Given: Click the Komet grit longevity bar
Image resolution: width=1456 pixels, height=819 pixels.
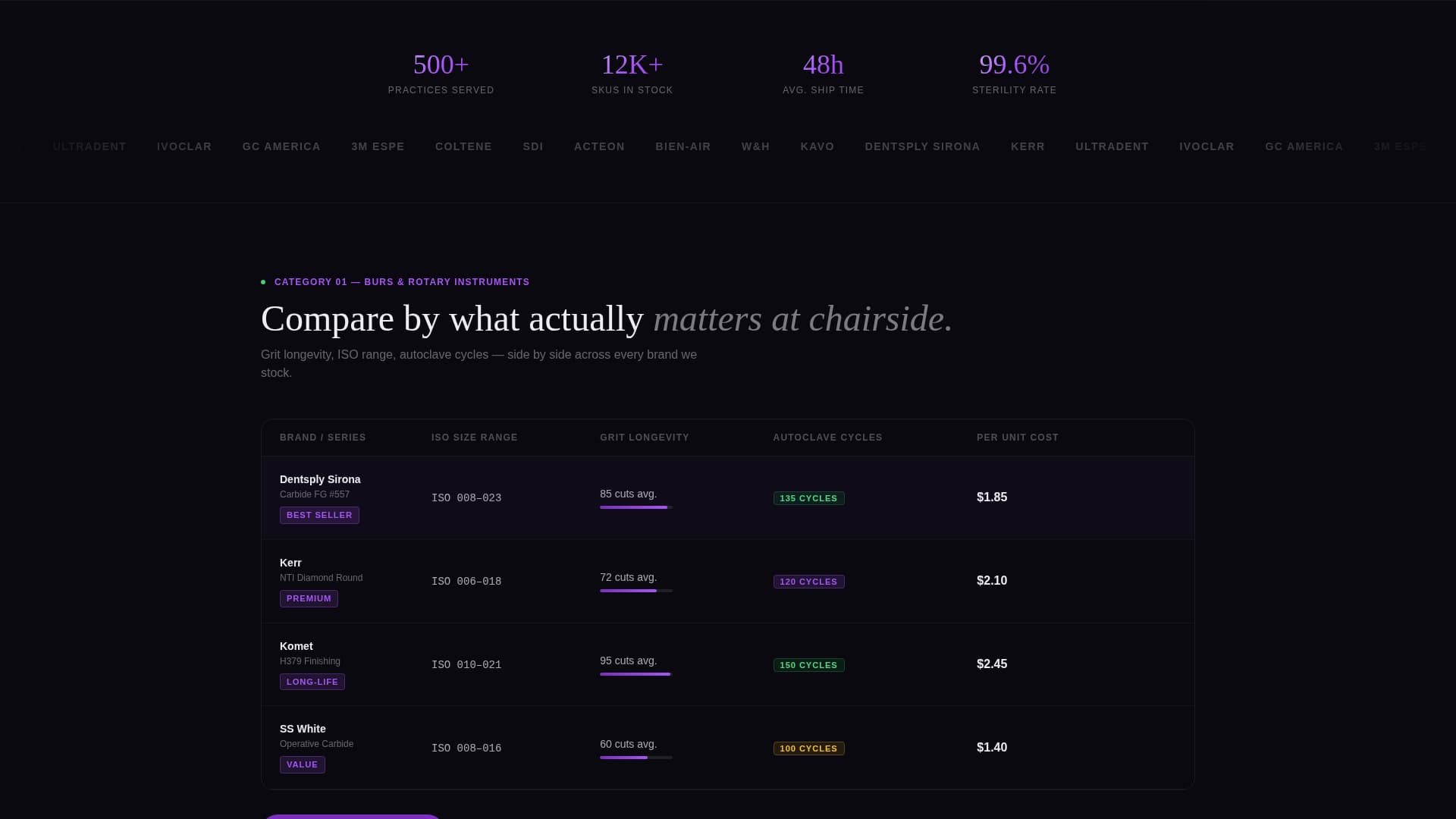Looking at the screenshot, I should (x=636, y=674).
